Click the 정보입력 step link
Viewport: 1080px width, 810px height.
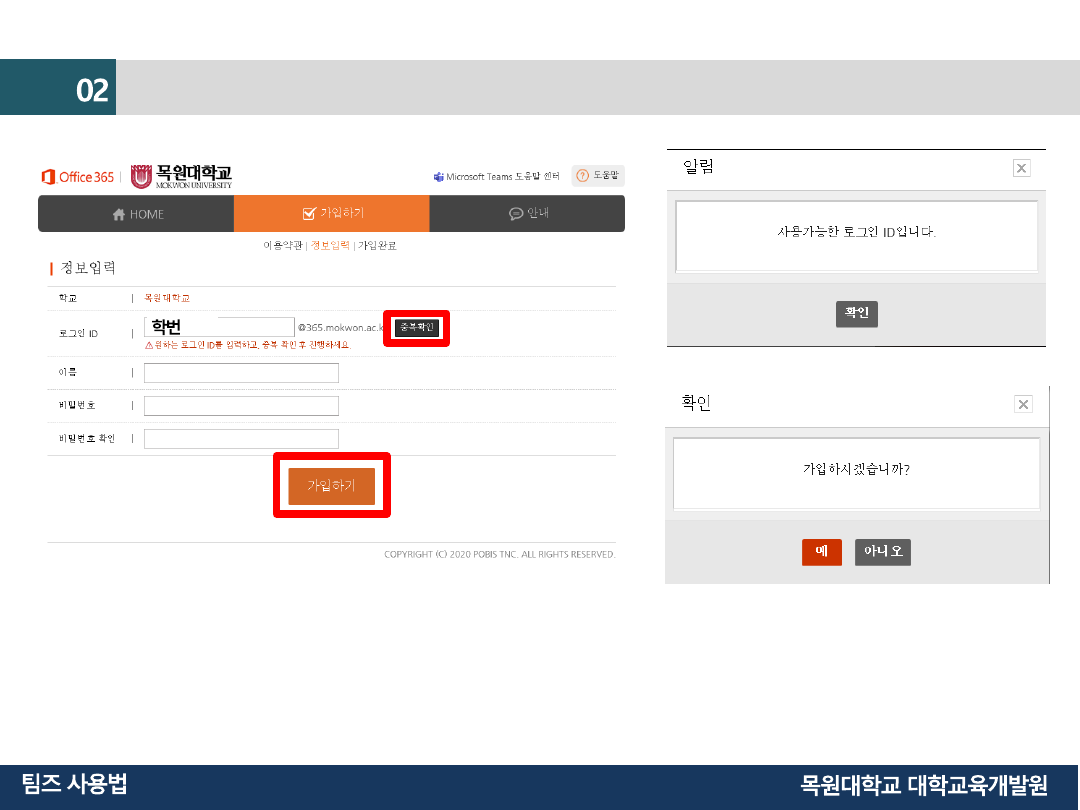pyautogui.click(x=330, y=245)
